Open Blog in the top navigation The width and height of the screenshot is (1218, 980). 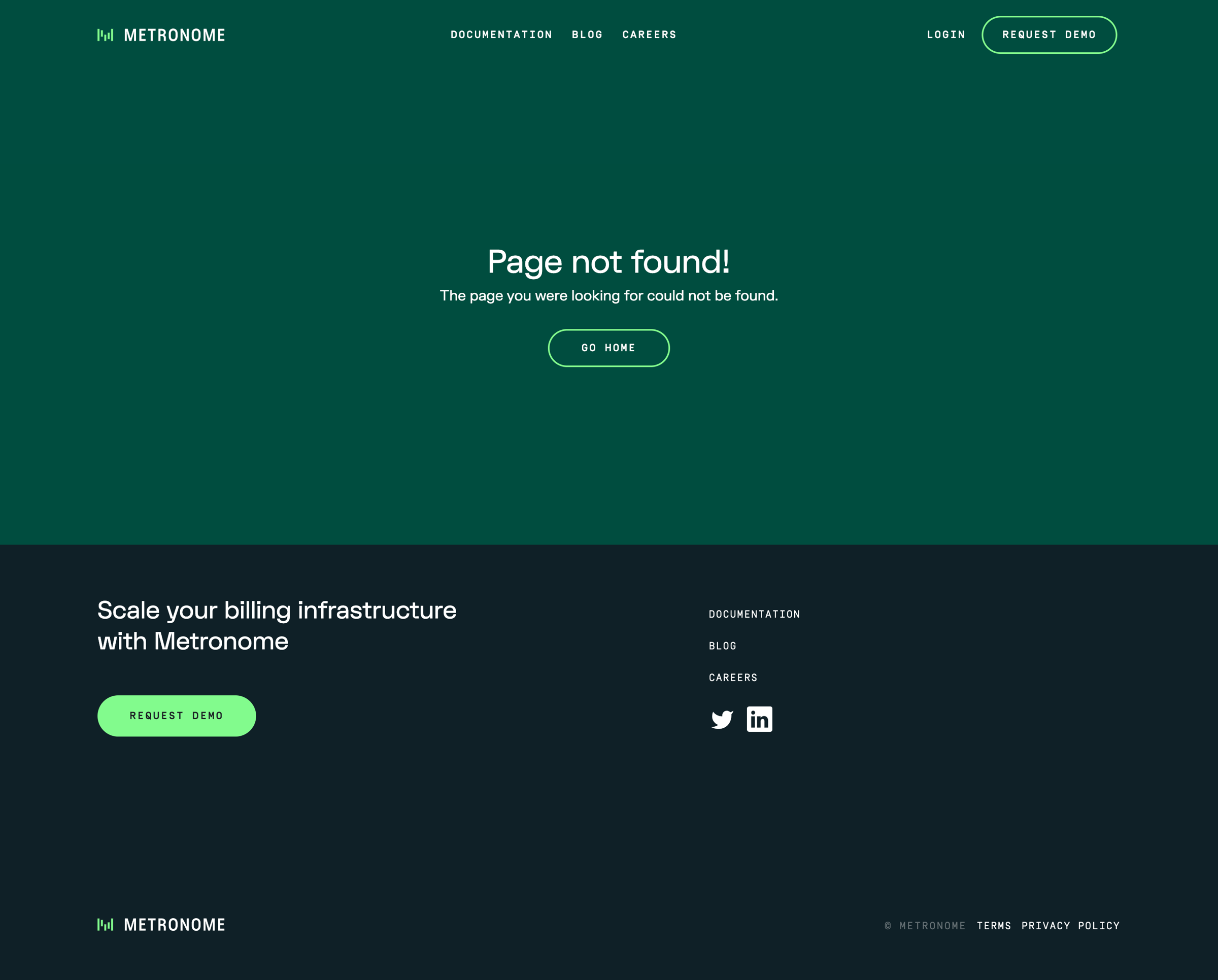coord(587,35)
